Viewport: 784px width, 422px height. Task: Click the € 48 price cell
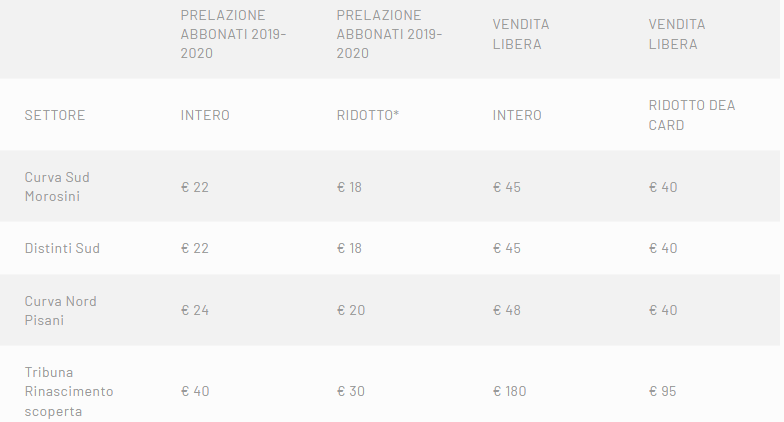coord(507,310)
